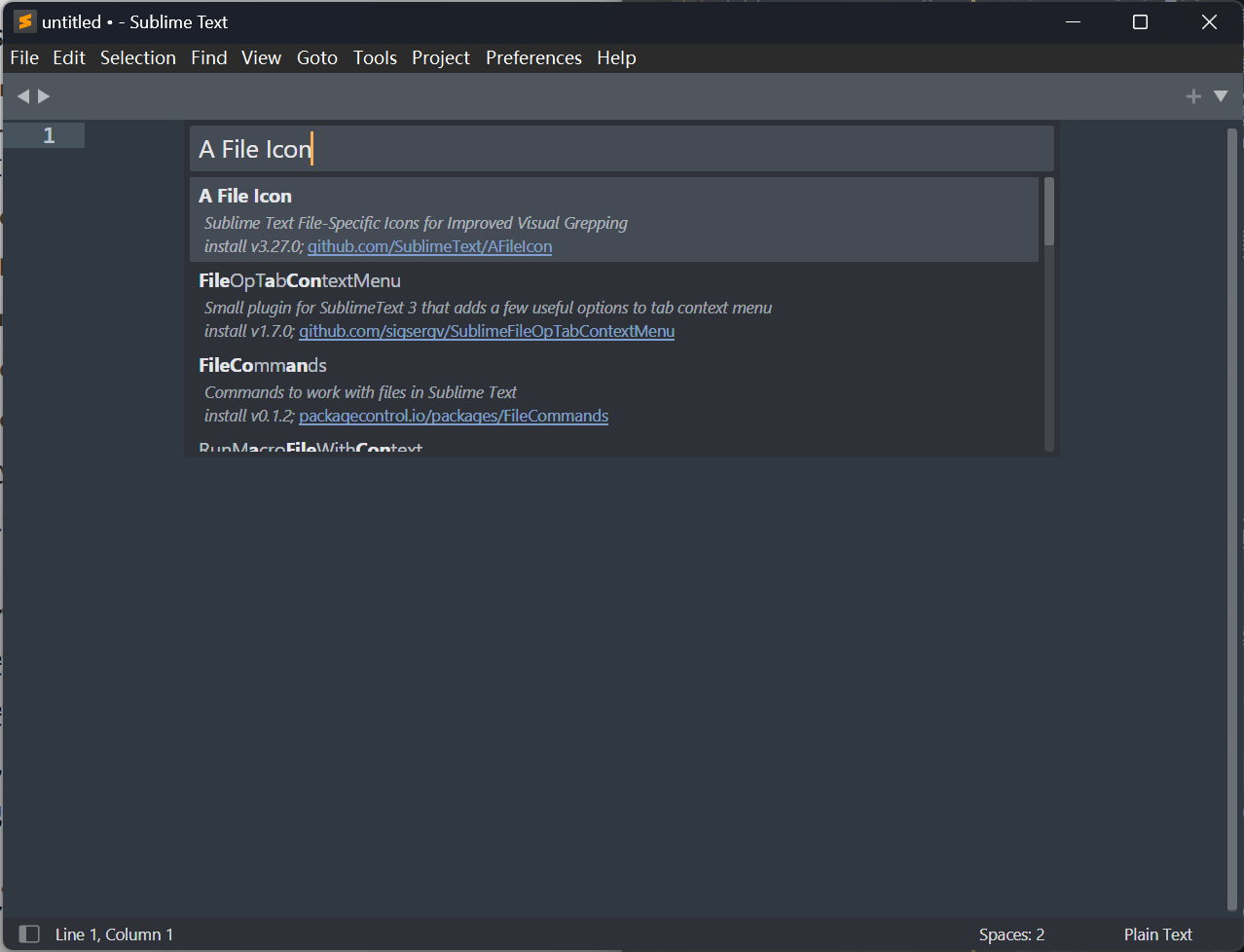Change syntax via Plain Text selector

click(x=1158, y=934)
